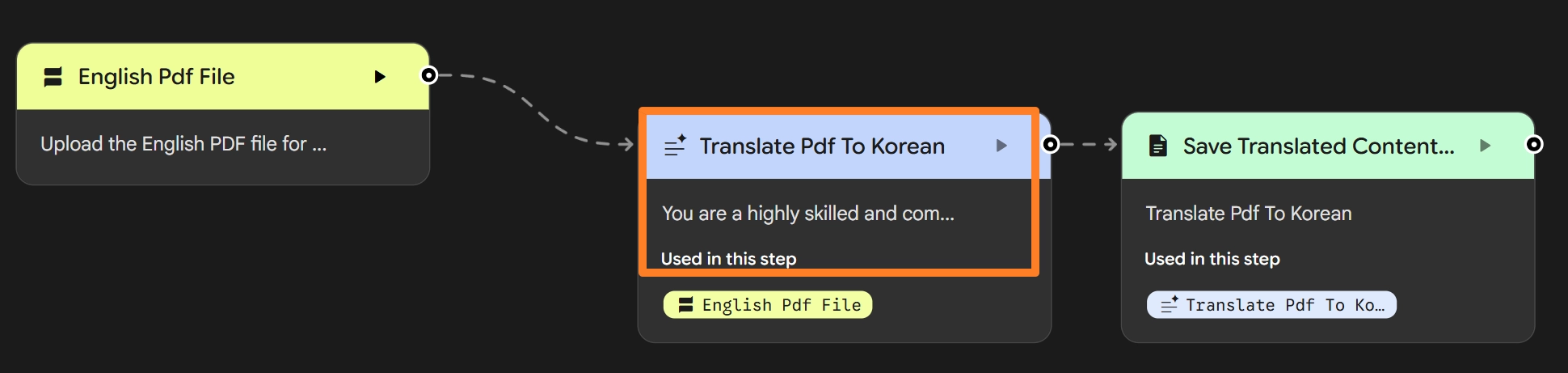Image resolution: width=1568 pixels, height=373 pixels.
Task: Click the generate icon on Translate Pdf To Korean
Action: pos(675,146)
